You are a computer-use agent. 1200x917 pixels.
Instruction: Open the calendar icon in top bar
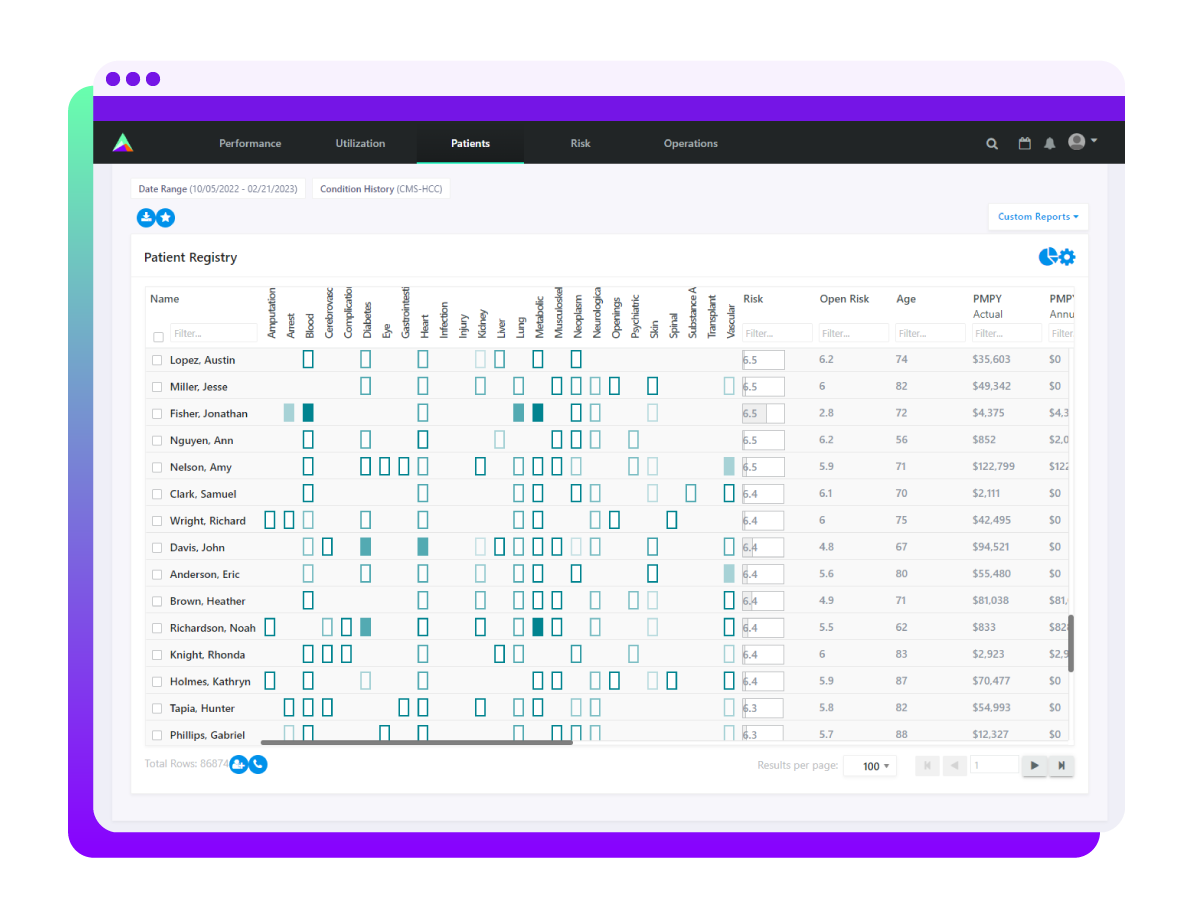tap(1024, 144)
